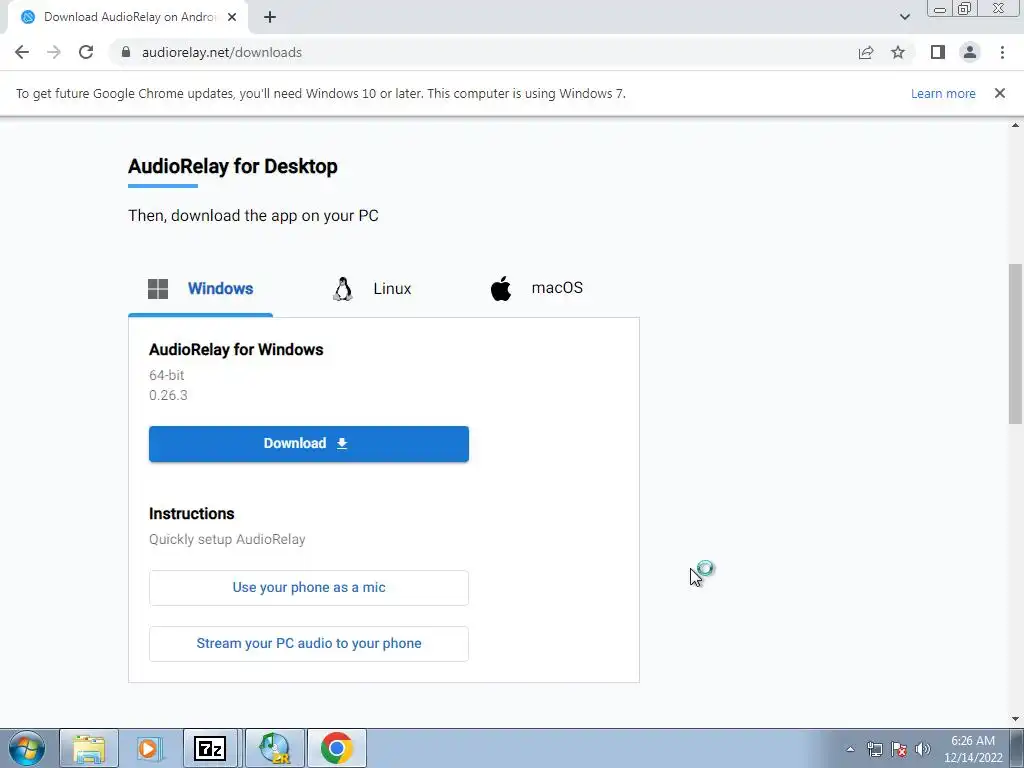1024x768 pixels.
Task: Click the scrollbar down arrow
Action: coord(1015,719)
